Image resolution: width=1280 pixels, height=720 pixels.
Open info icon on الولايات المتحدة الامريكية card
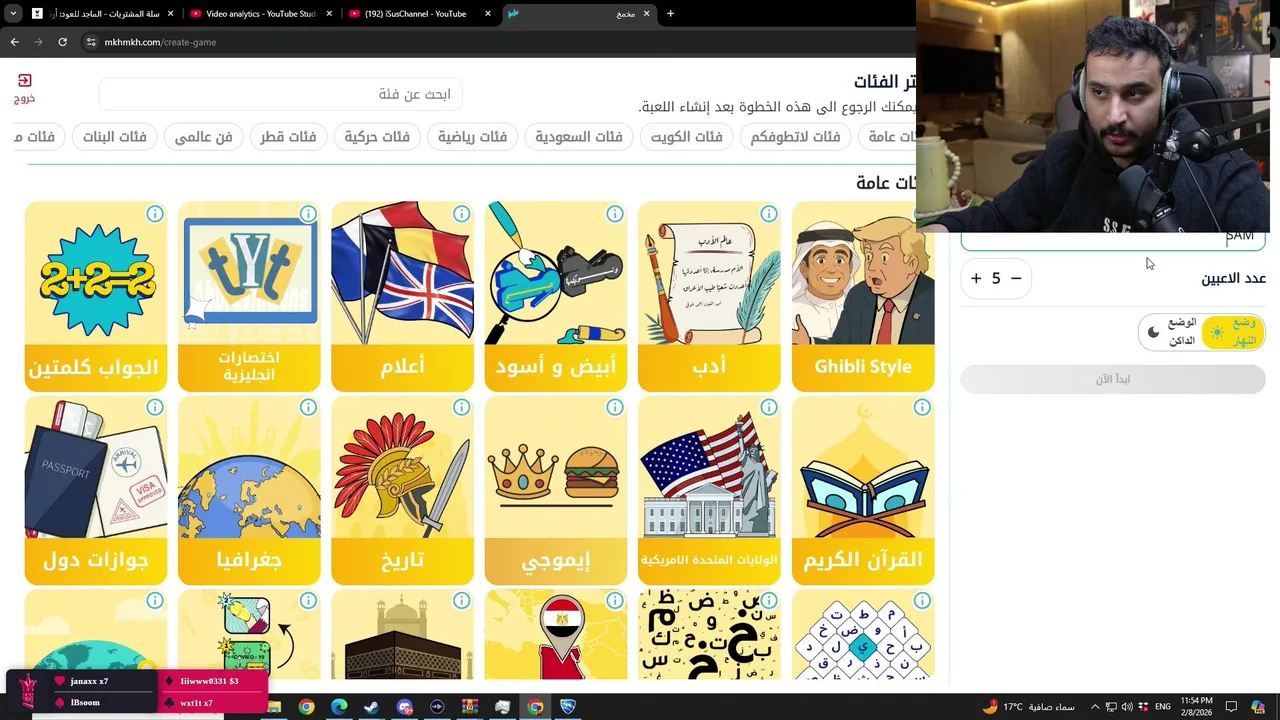768,407
